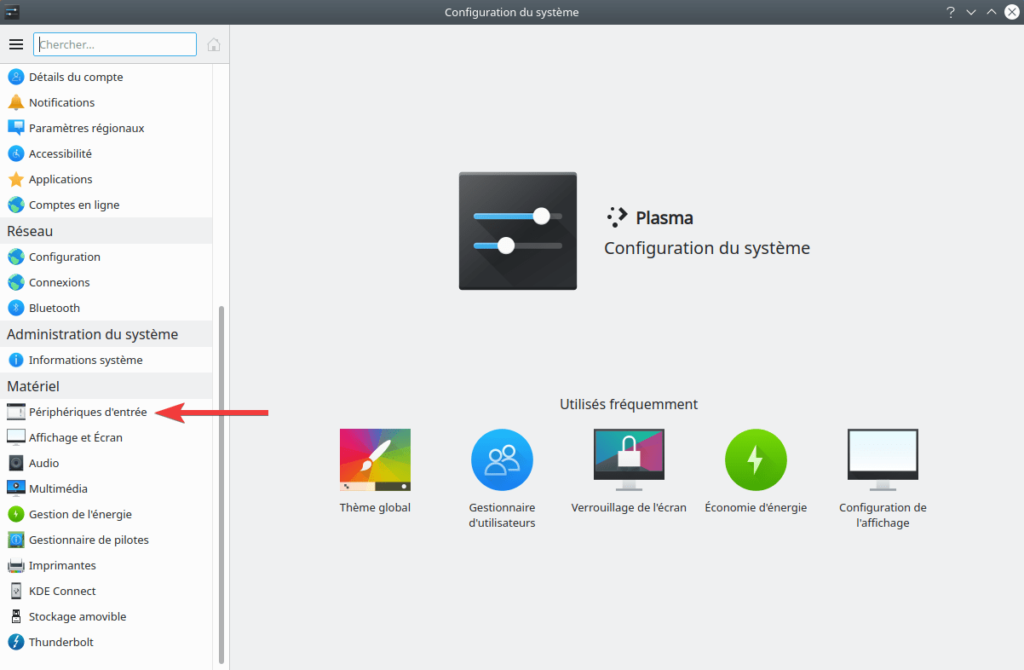Open Informations système icon
1024x670 pixels.
click(x=16, y=360)
